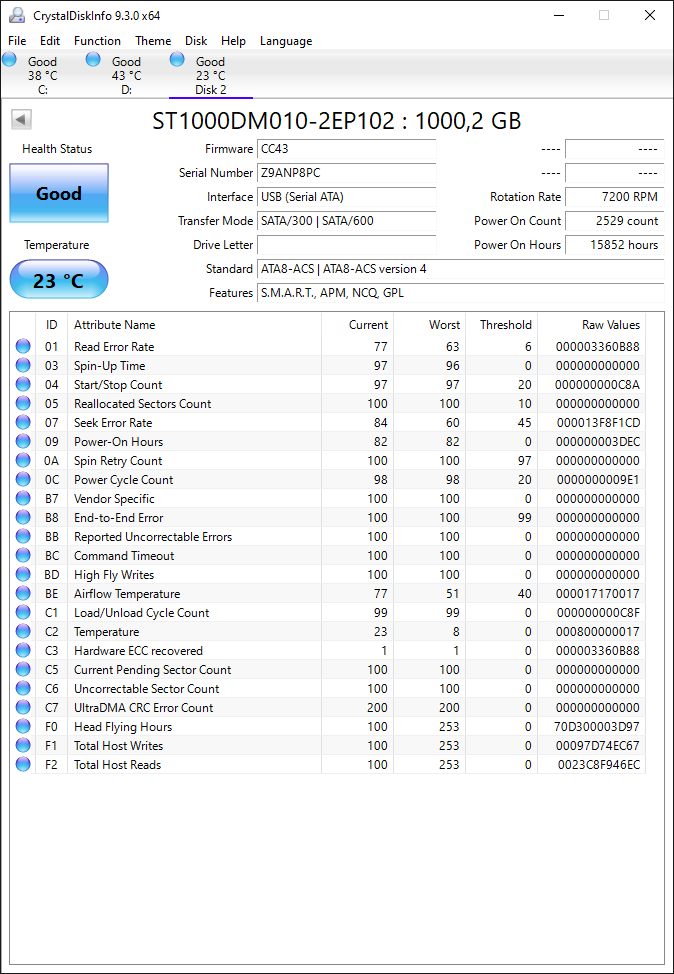Click the Rotation Rate 7200 RPM field

tap(614, 197)
